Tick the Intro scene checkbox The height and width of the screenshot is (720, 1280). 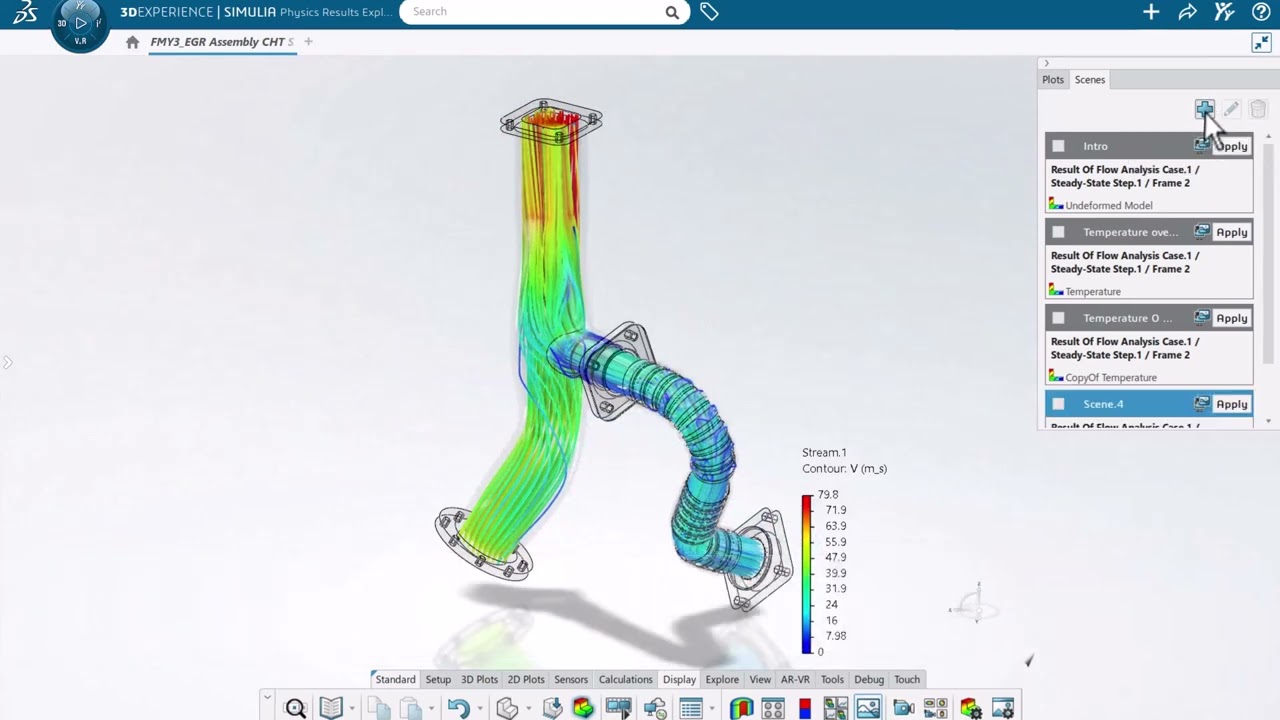pos(1058,146)
